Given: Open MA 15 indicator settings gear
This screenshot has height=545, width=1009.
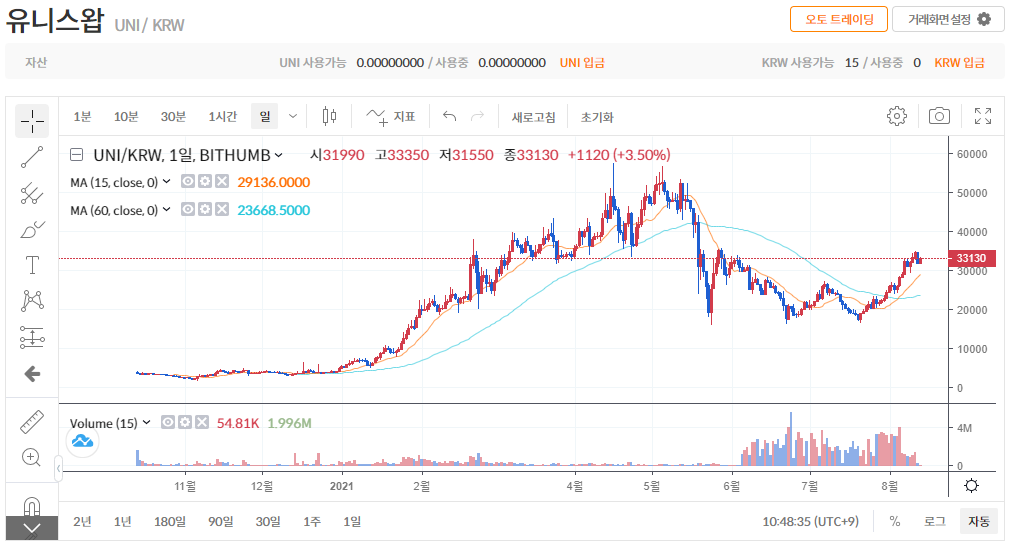Looking at the screenshot, I should point(205,182).
